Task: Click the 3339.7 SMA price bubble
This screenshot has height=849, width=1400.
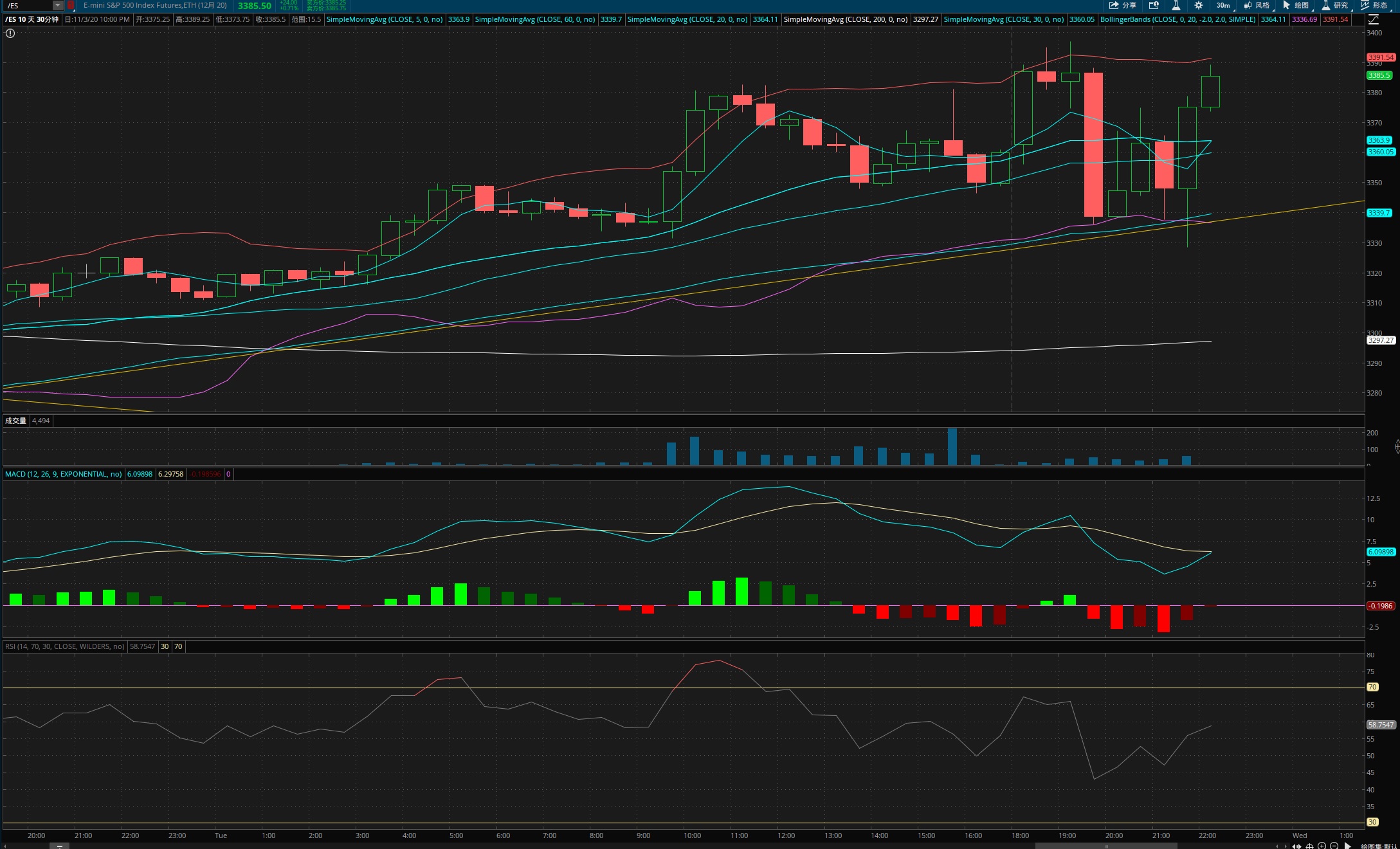Action: [1379, 213]
